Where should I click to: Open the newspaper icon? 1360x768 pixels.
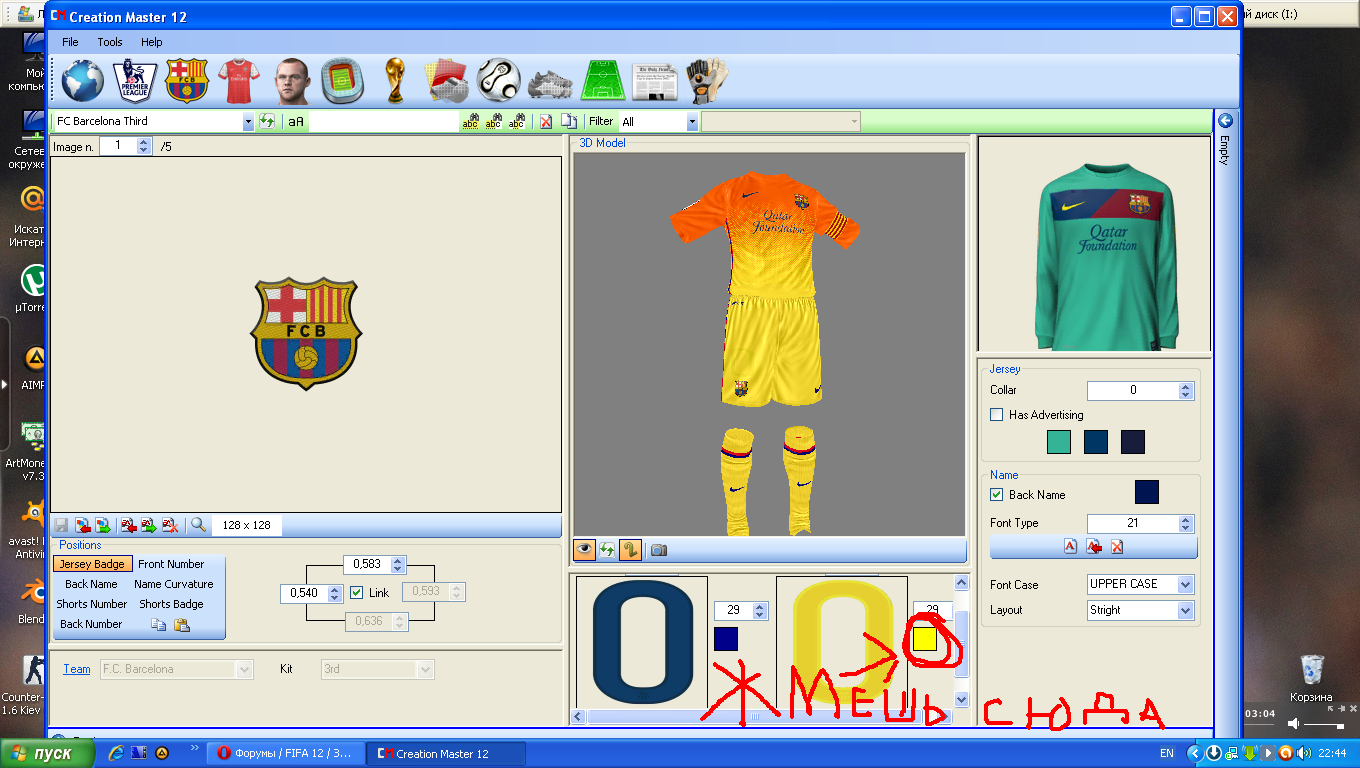[654, 82]
